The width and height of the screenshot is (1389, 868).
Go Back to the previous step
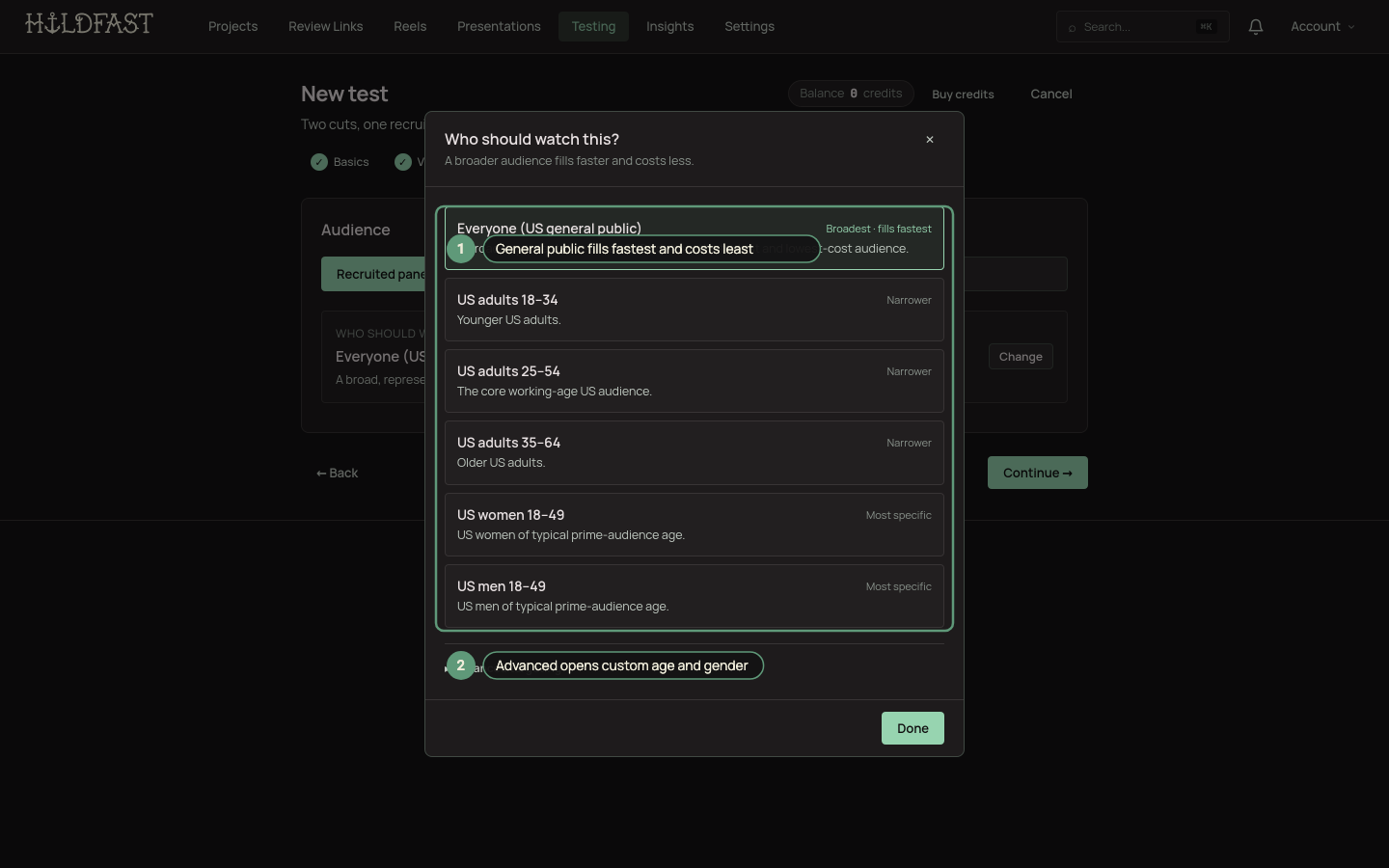click(338, 473)
